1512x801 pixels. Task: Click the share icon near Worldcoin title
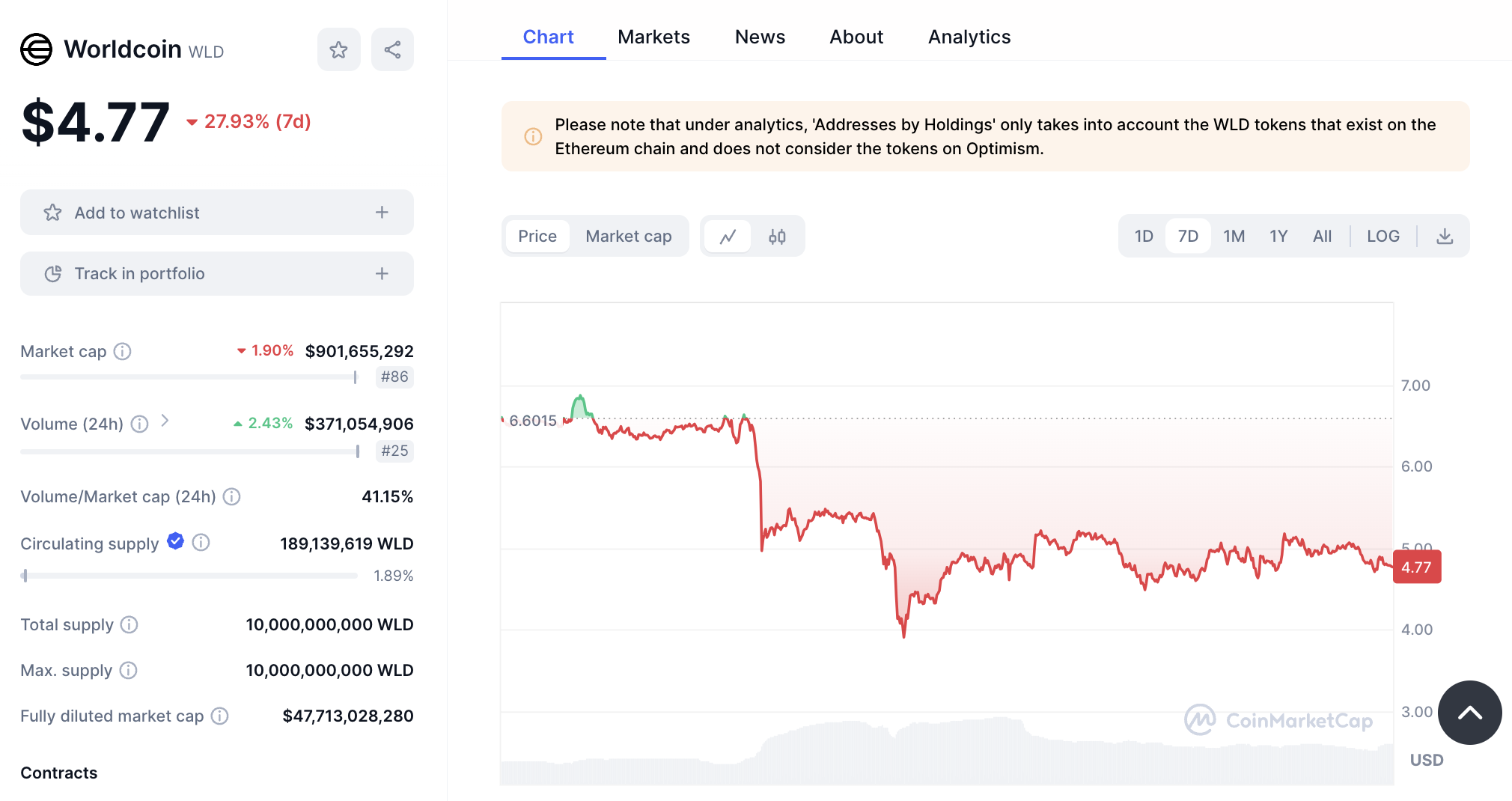tap(392, 50)
